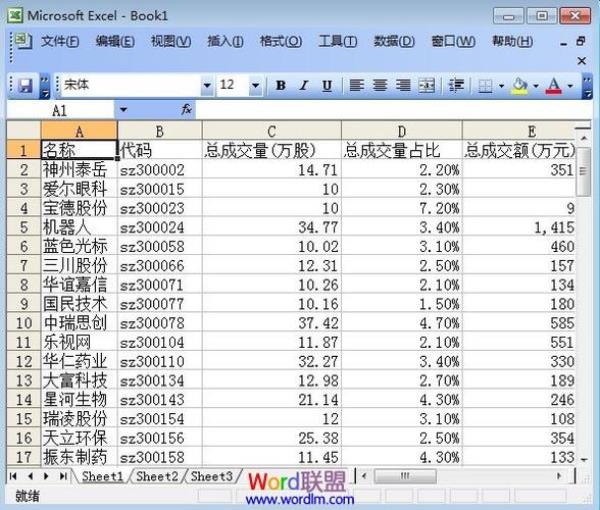Align text right
This screenshot has width=600, height=510.
(x=403, y=85)
